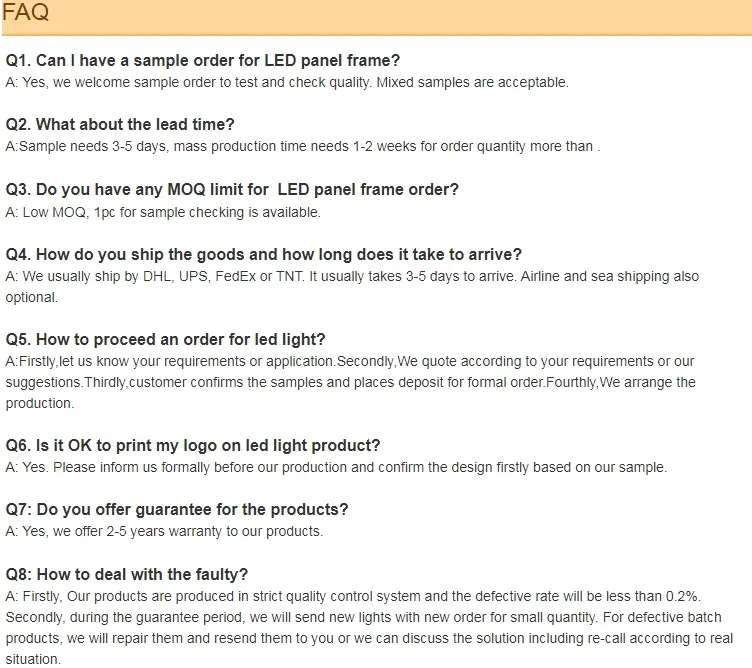Select the Q3 MOQ limit question

[232, 189]
